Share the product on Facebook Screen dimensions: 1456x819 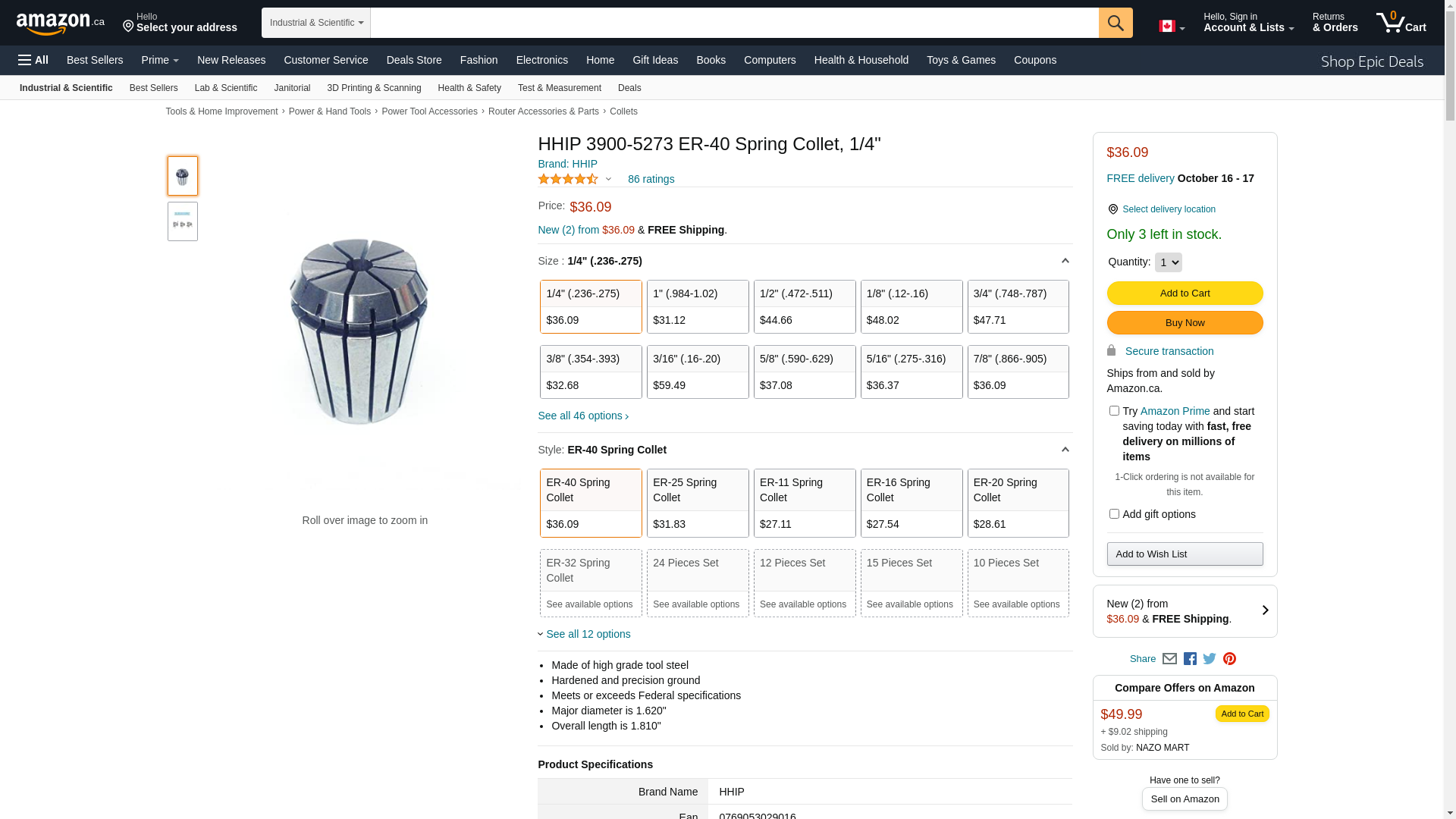pyautogui.click(x=1190, y=659)
